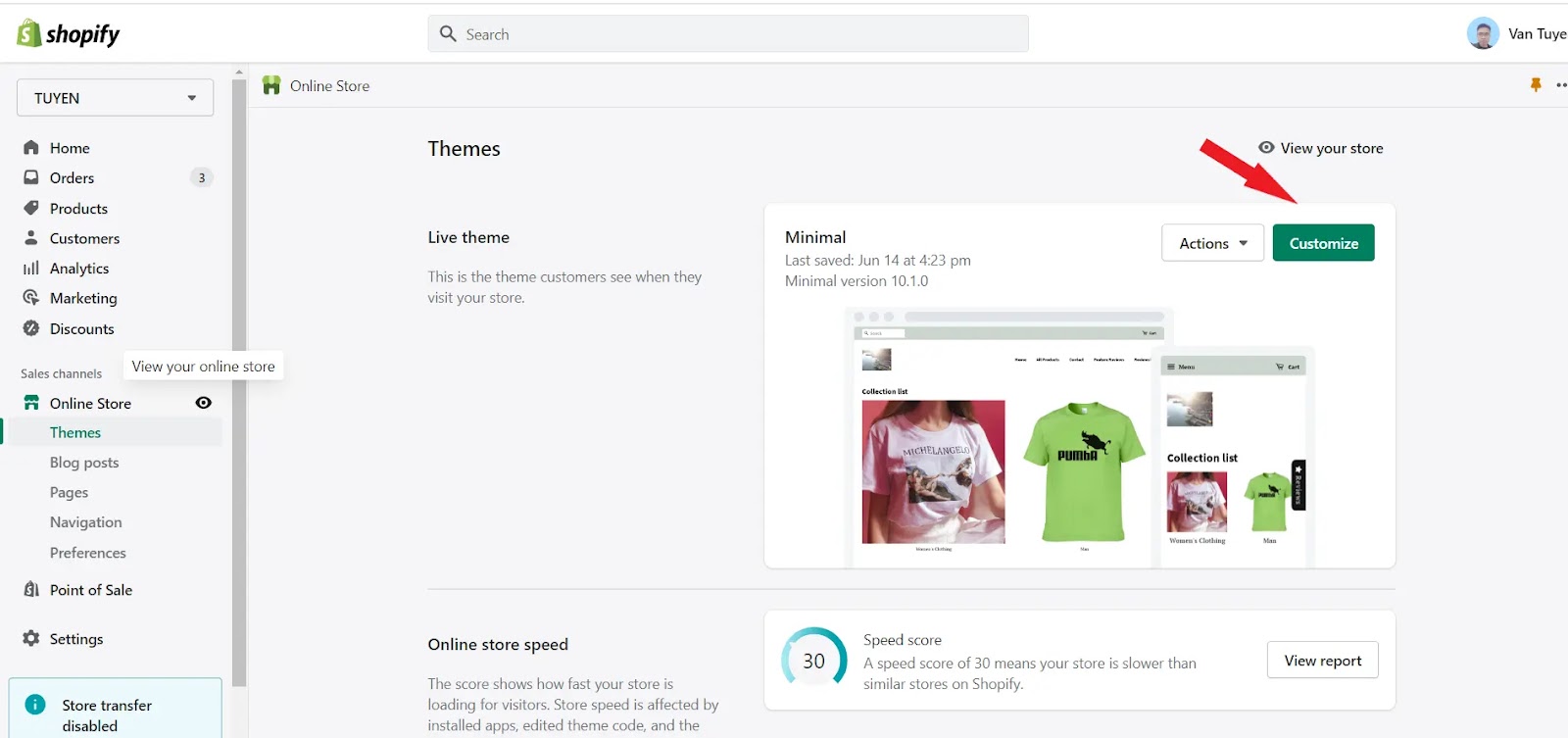Click the 'Sales channels' heading
Screen dimensions: 1568x738
(61, 373)
